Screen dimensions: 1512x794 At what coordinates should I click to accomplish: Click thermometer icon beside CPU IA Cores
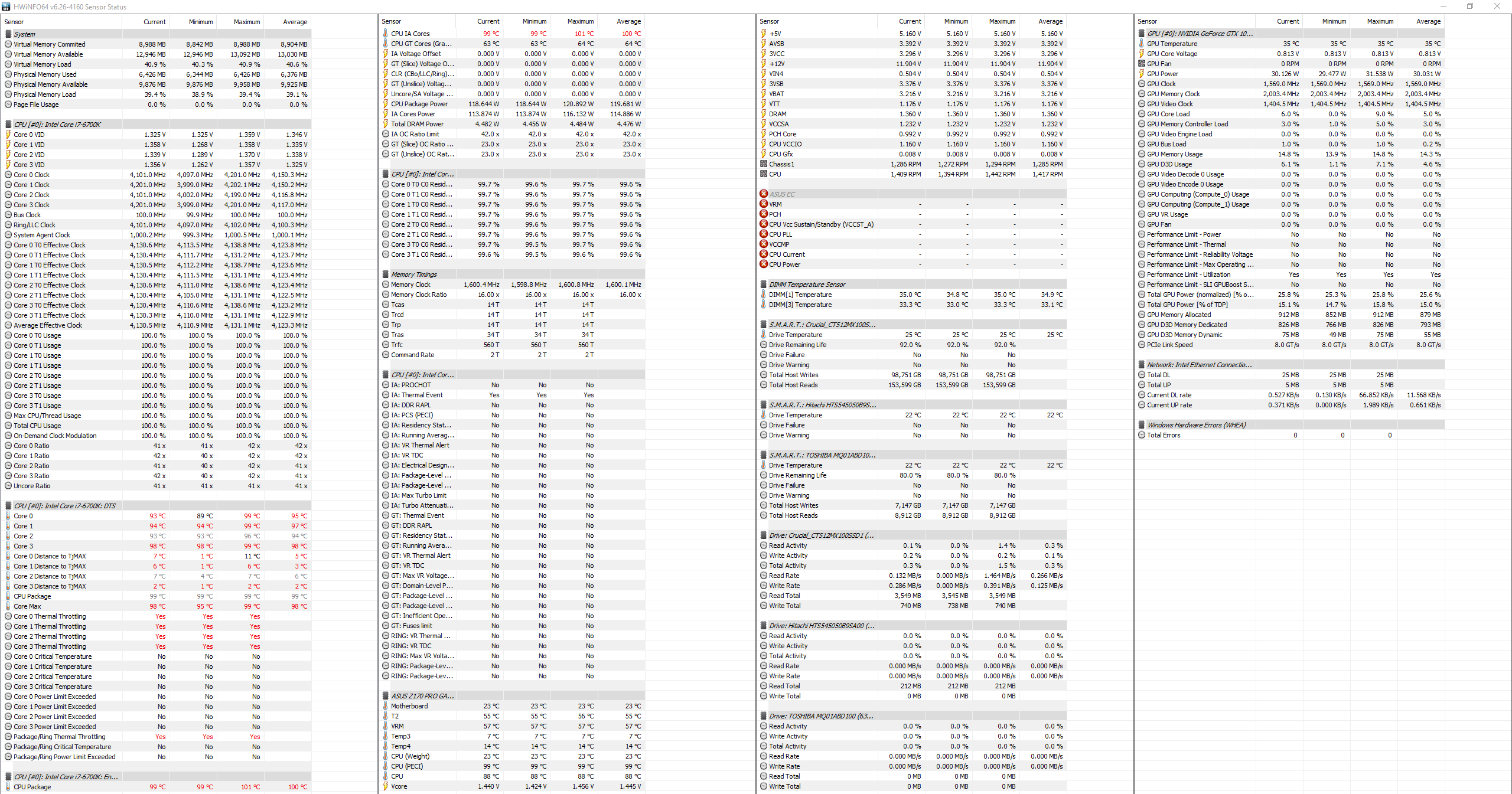pyautogui.click(x=385, y=34)
